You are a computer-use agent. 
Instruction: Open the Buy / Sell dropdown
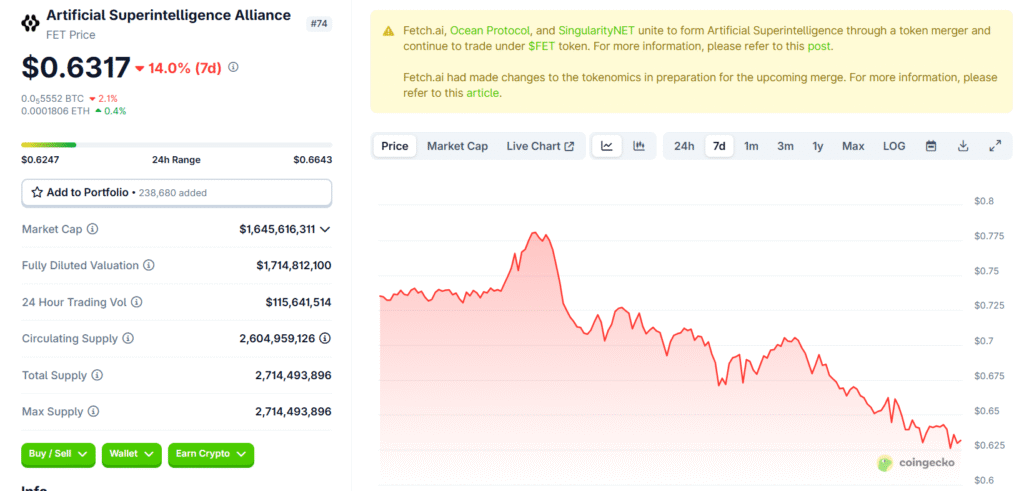[x=58, y=454]
